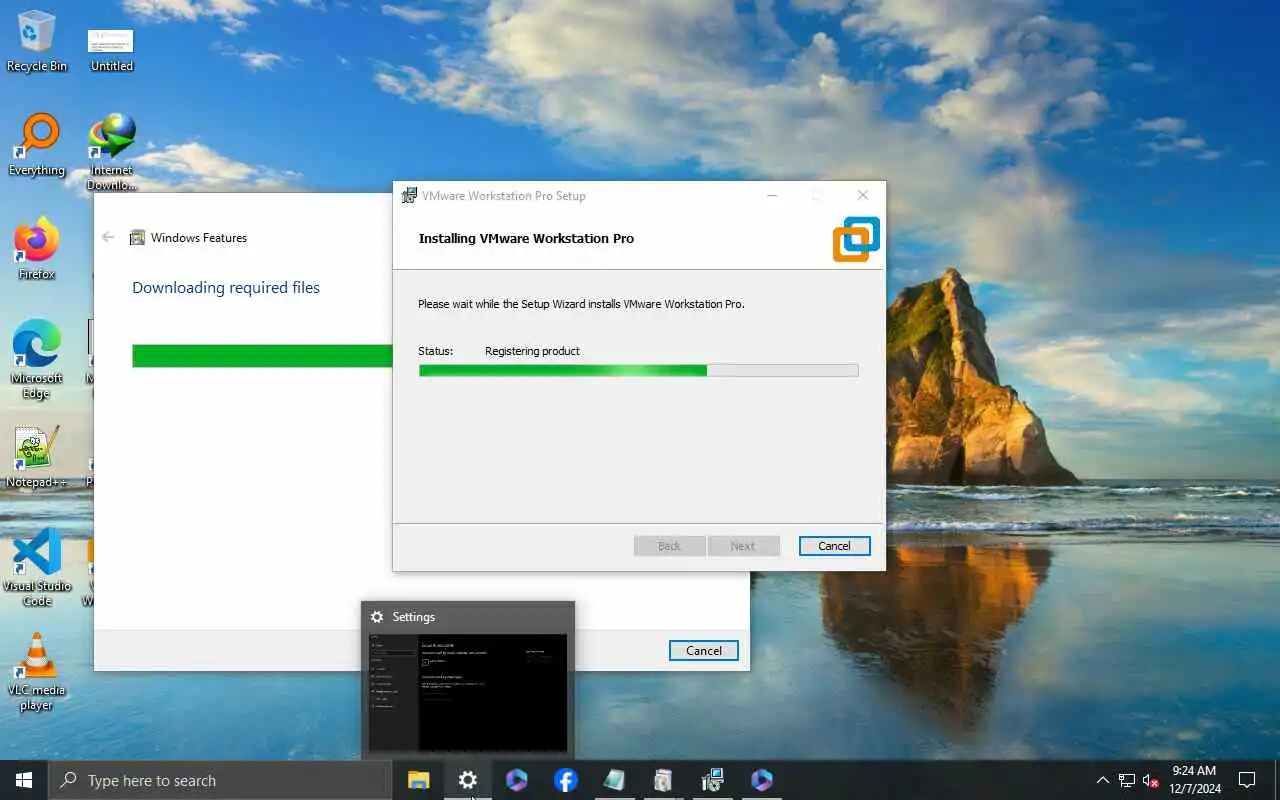
Task: Go back using the Windows Features arrow
Action: tap(108, 237)
